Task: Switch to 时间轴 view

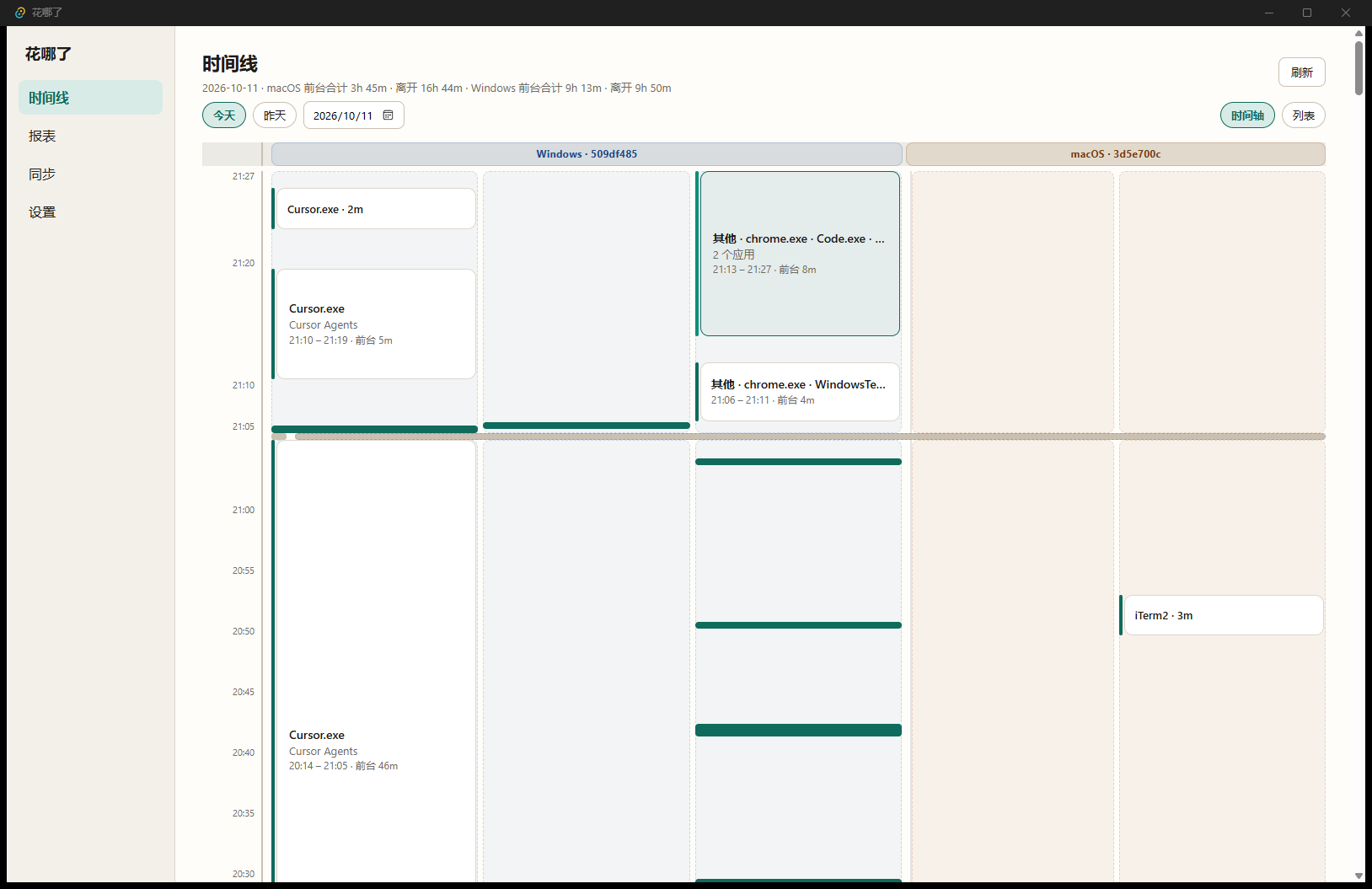Action: (1247, 115)
